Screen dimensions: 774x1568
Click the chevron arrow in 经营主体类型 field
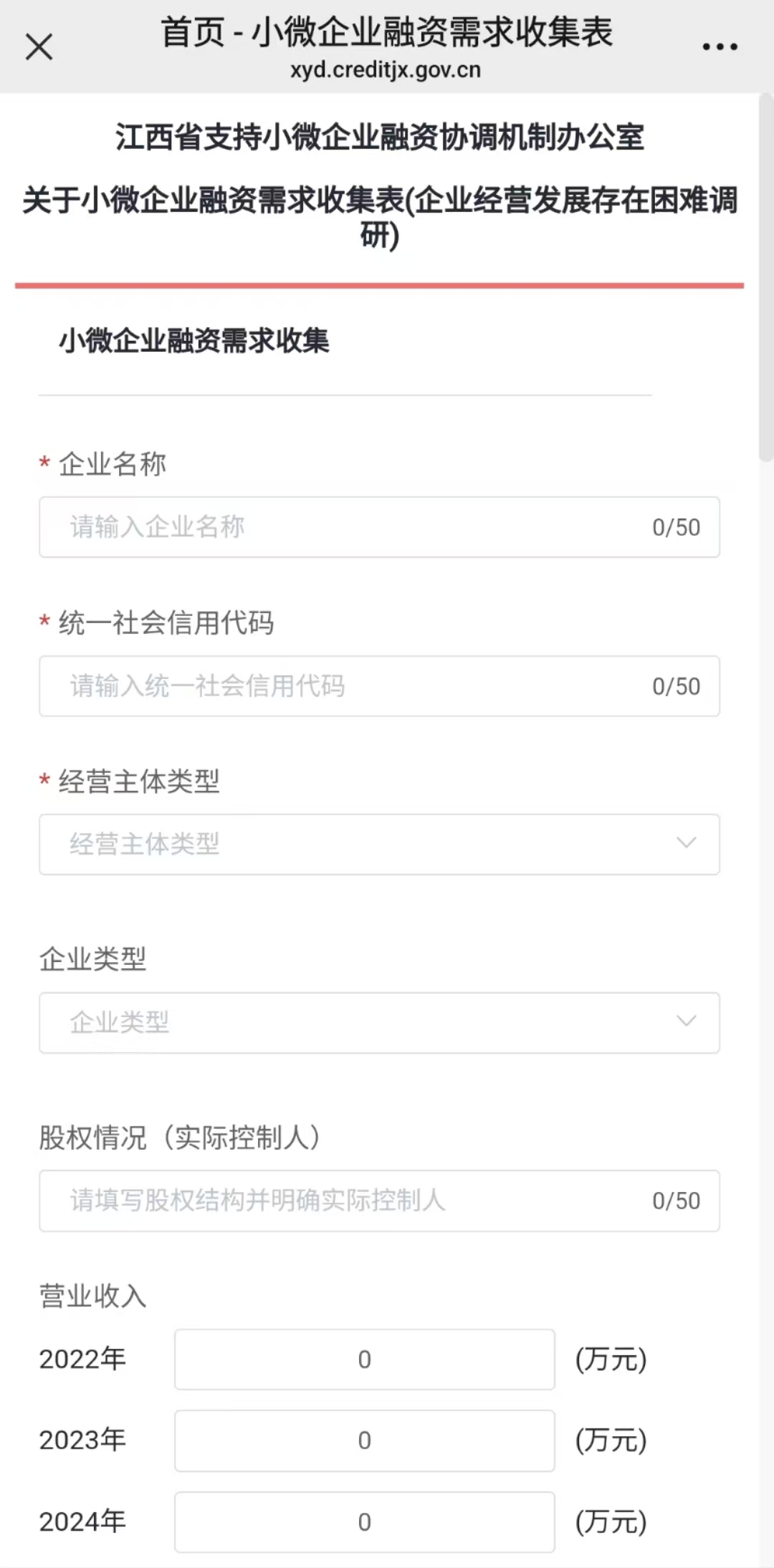686,843
